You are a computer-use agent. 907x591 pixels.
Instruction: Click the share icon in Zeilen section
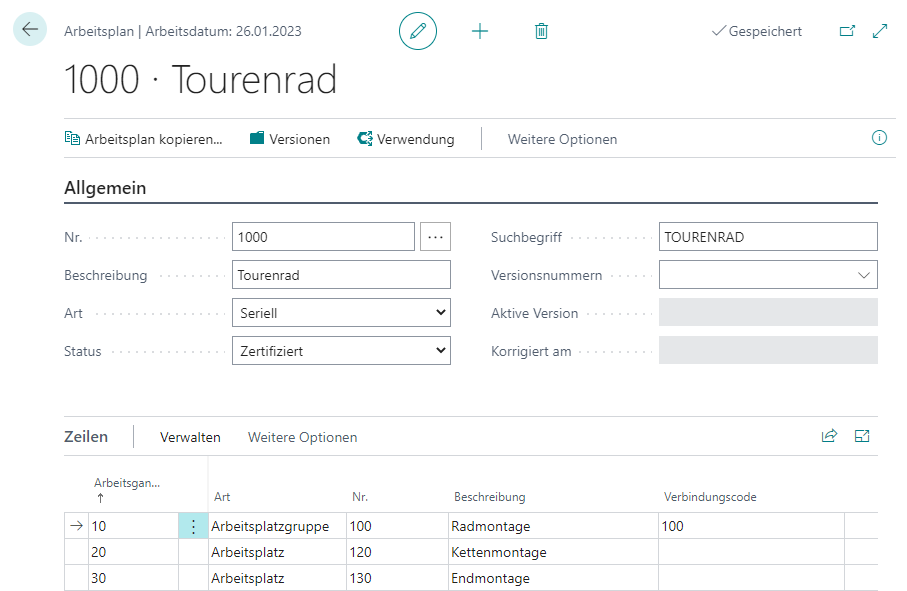coord(829,436)
